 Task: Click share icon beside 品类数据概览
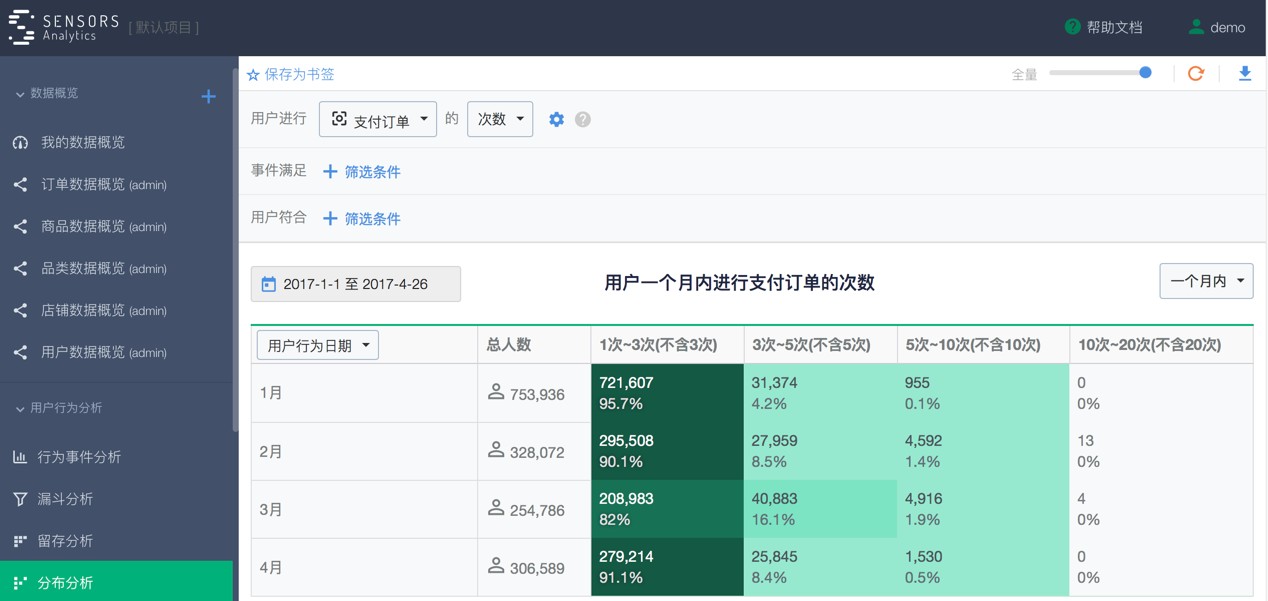pyautogui.click(x=20, y=268)
